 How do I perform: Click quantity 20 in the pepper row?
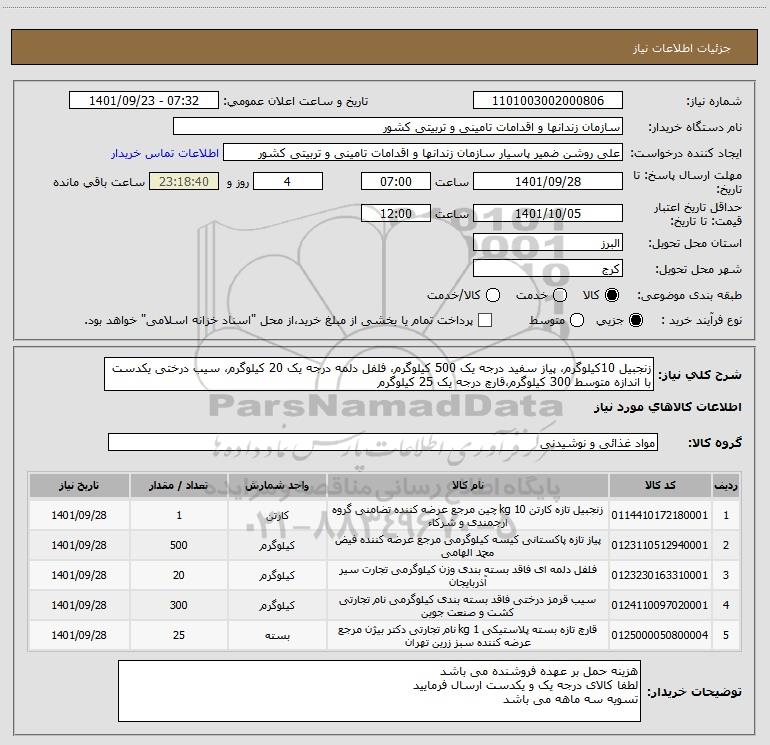tap(179, 575)
